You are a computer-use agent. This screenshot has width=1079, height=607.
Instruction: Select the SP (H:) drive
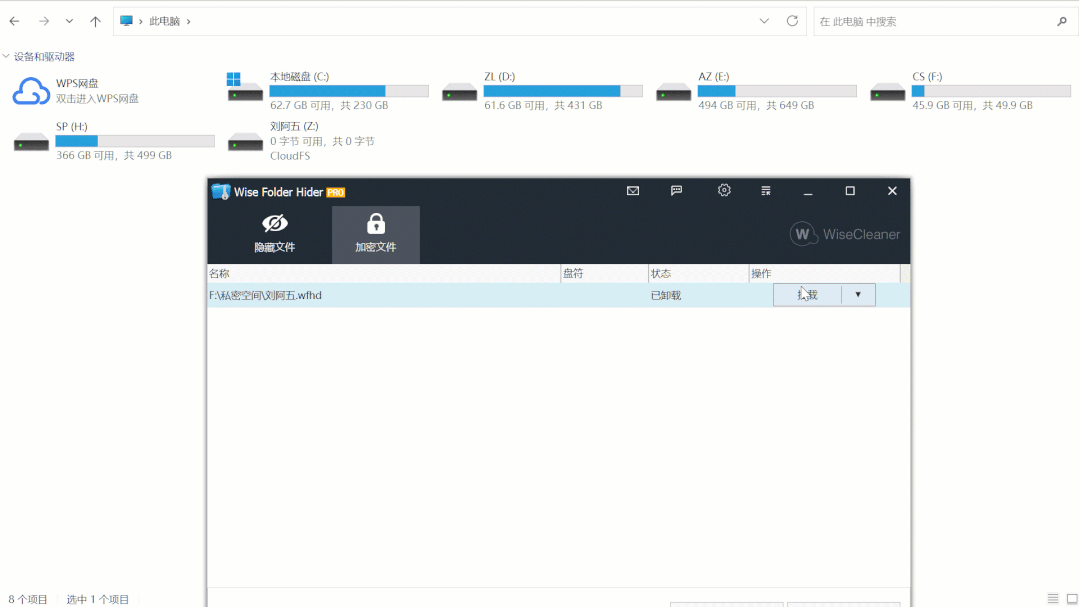pos(114,141)
